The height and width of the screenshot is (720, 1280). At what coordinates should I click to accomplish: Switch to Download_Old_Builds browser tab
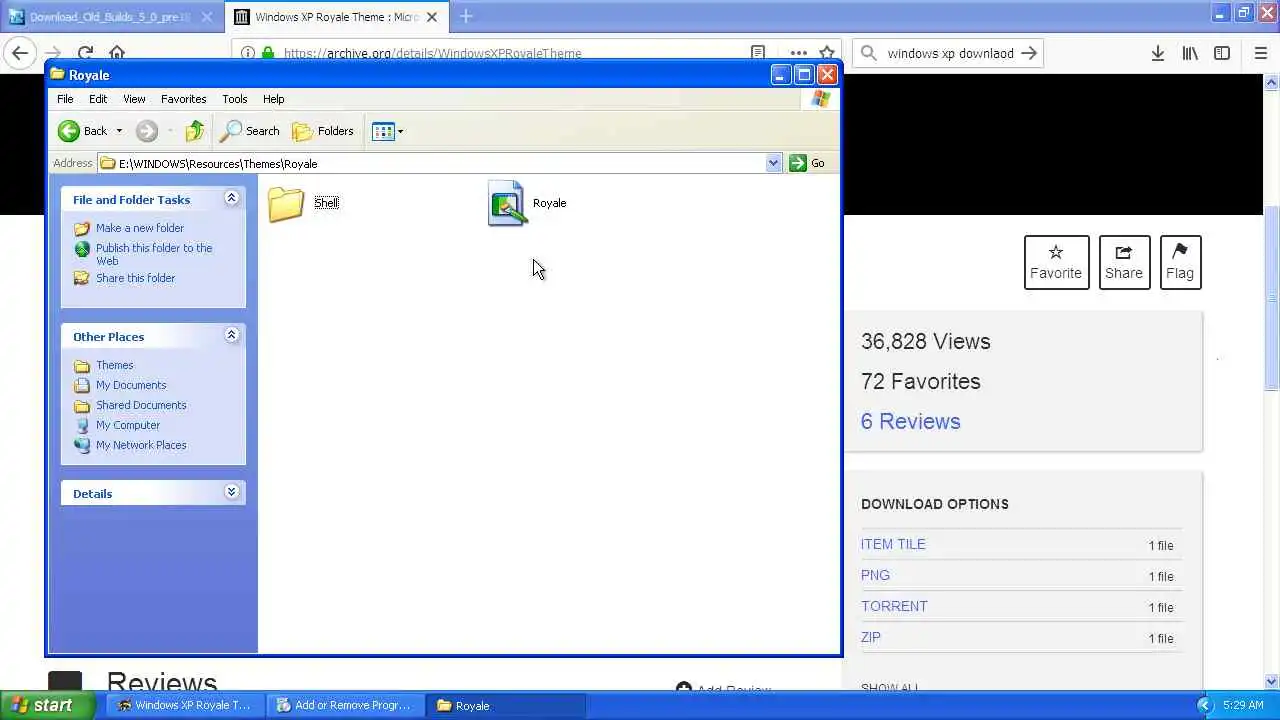point(111,17)
